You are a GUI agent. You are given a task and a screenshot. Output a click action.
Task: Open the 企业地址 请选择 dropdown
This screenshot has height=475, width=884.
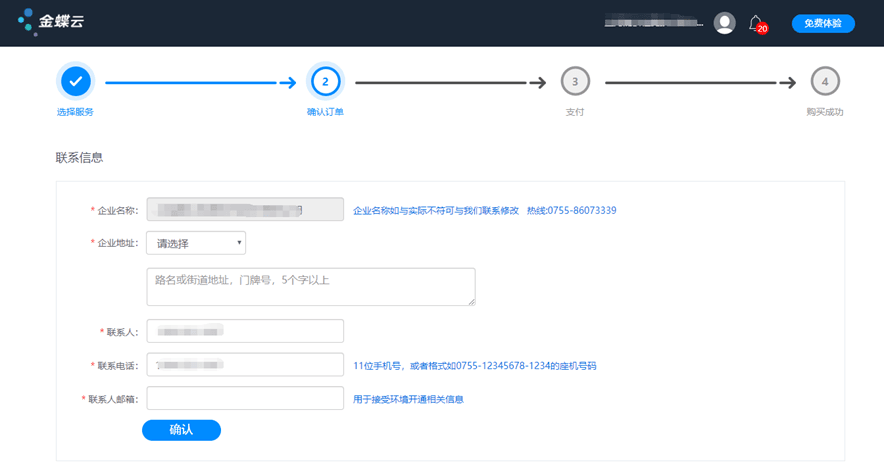coord(196,243)
